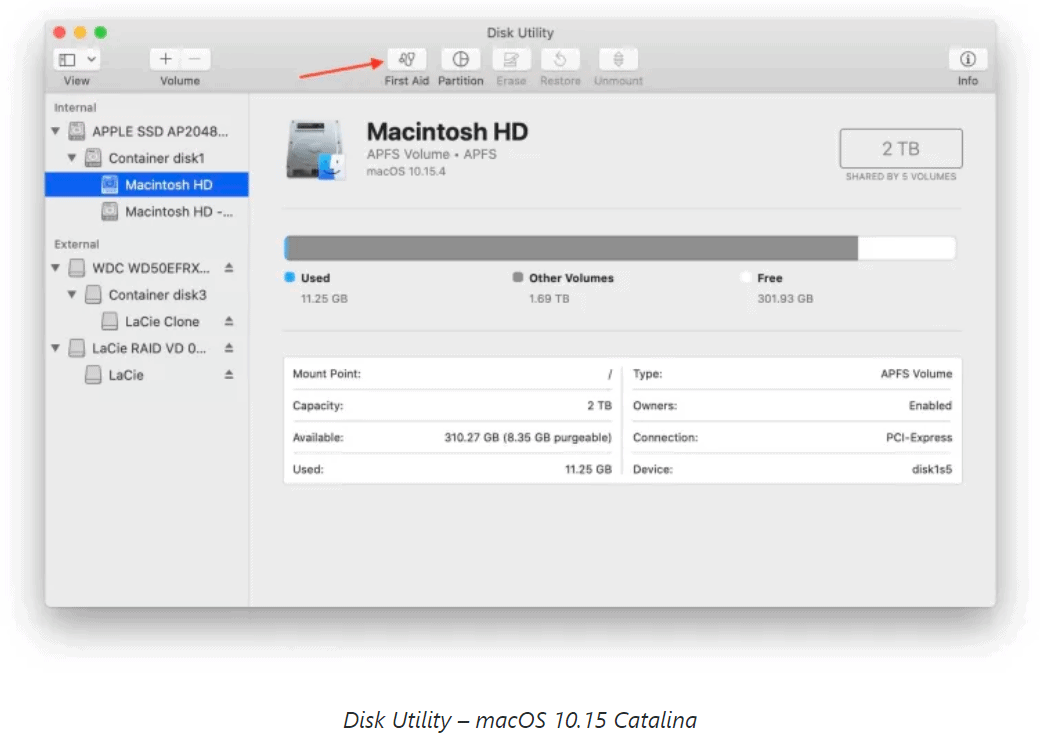Click the External section header

coord(76,244)
